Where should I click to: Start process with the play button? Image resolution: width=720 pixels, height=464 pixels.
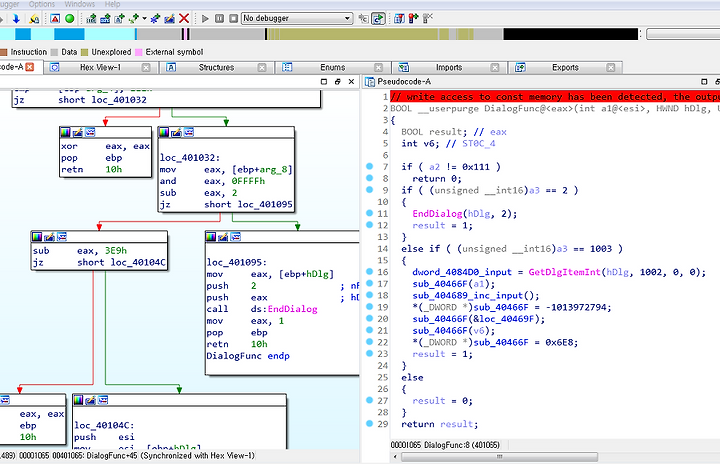(x=205, y=18)
